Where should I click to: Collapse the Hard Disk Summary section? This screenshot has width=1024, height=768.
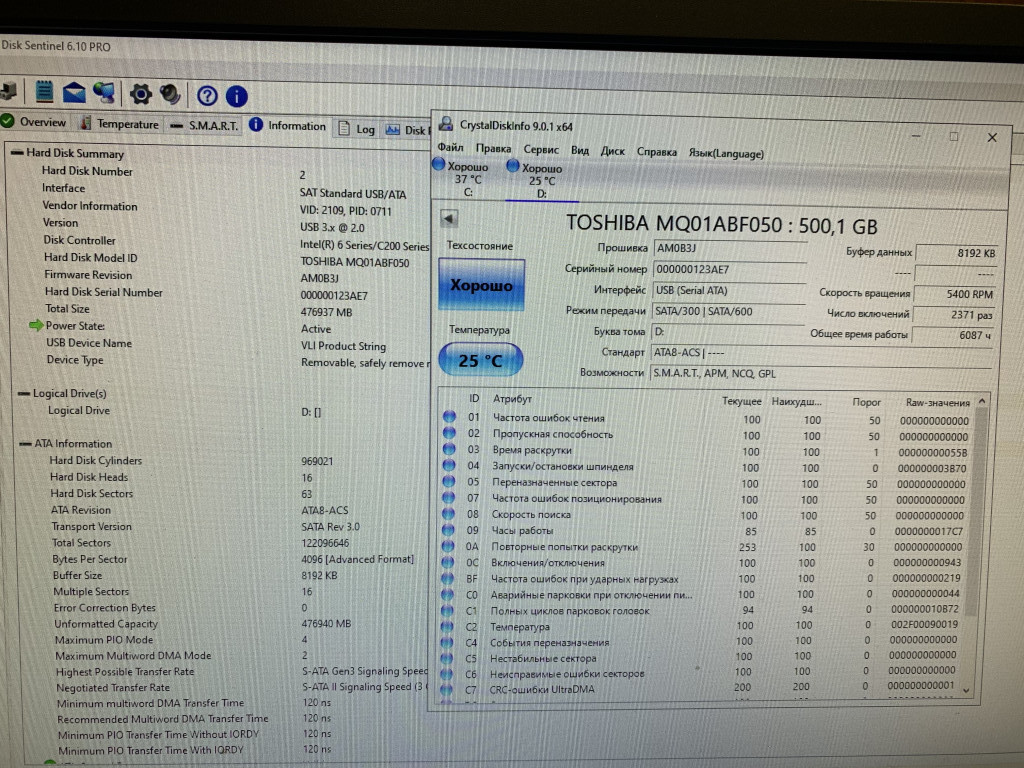(x=18, y=152)
